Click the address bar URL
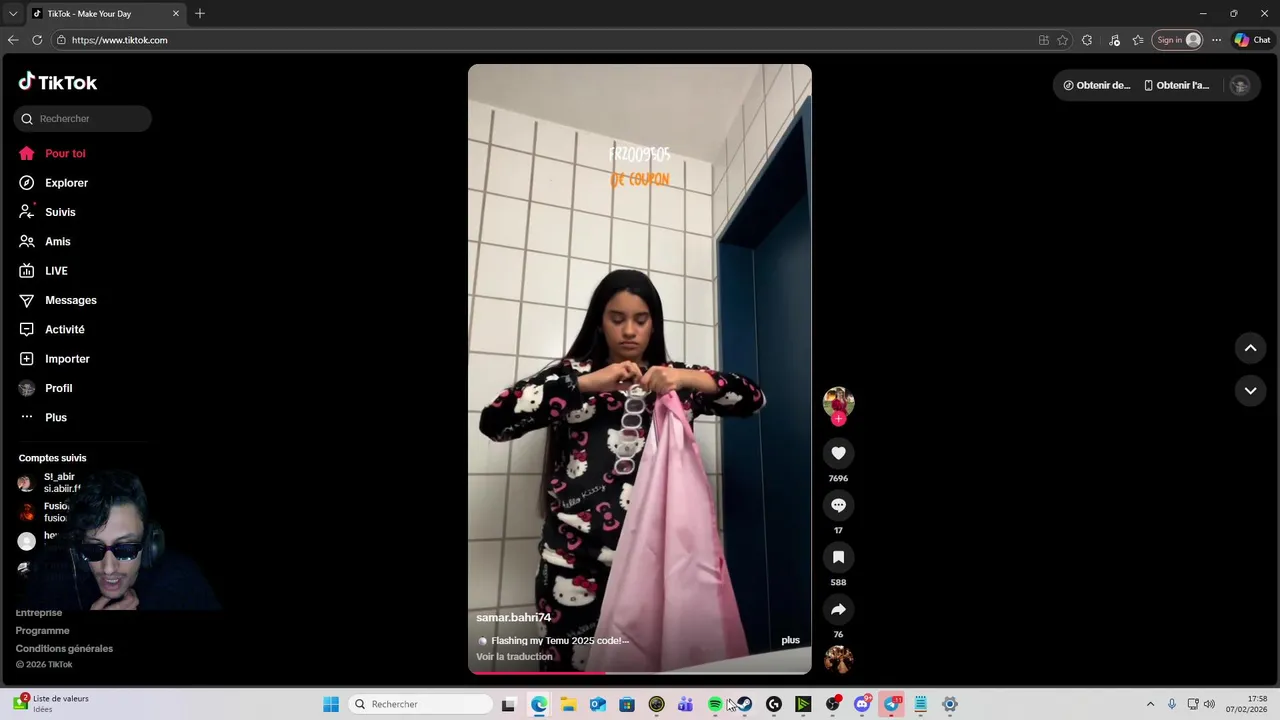The image size is (1280, 720). point(119,40)
